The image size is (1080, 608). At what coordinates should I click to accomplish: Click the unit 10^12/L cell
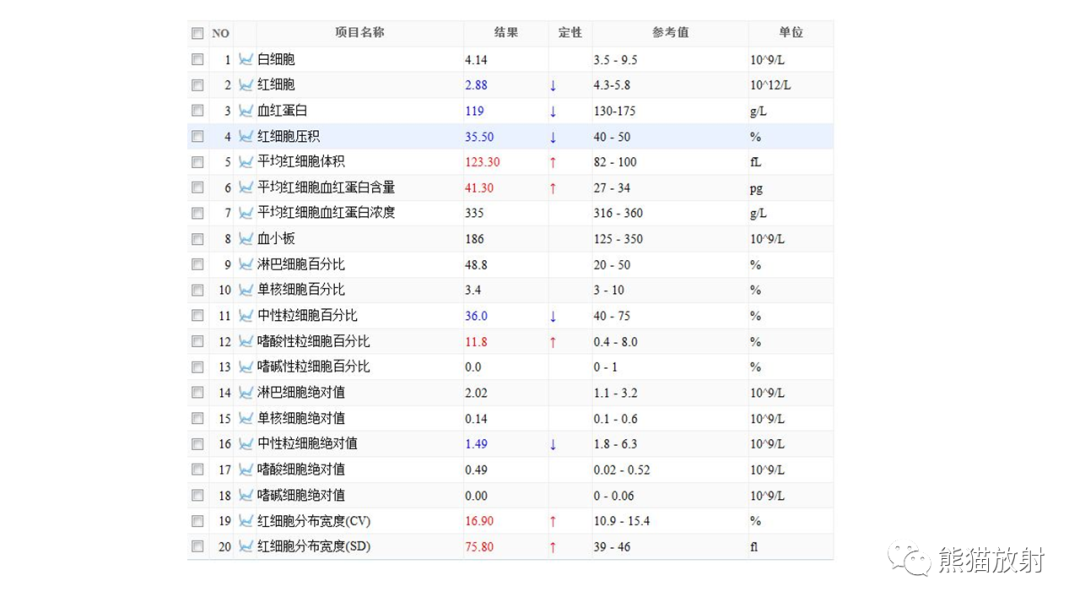click(770, 85)
